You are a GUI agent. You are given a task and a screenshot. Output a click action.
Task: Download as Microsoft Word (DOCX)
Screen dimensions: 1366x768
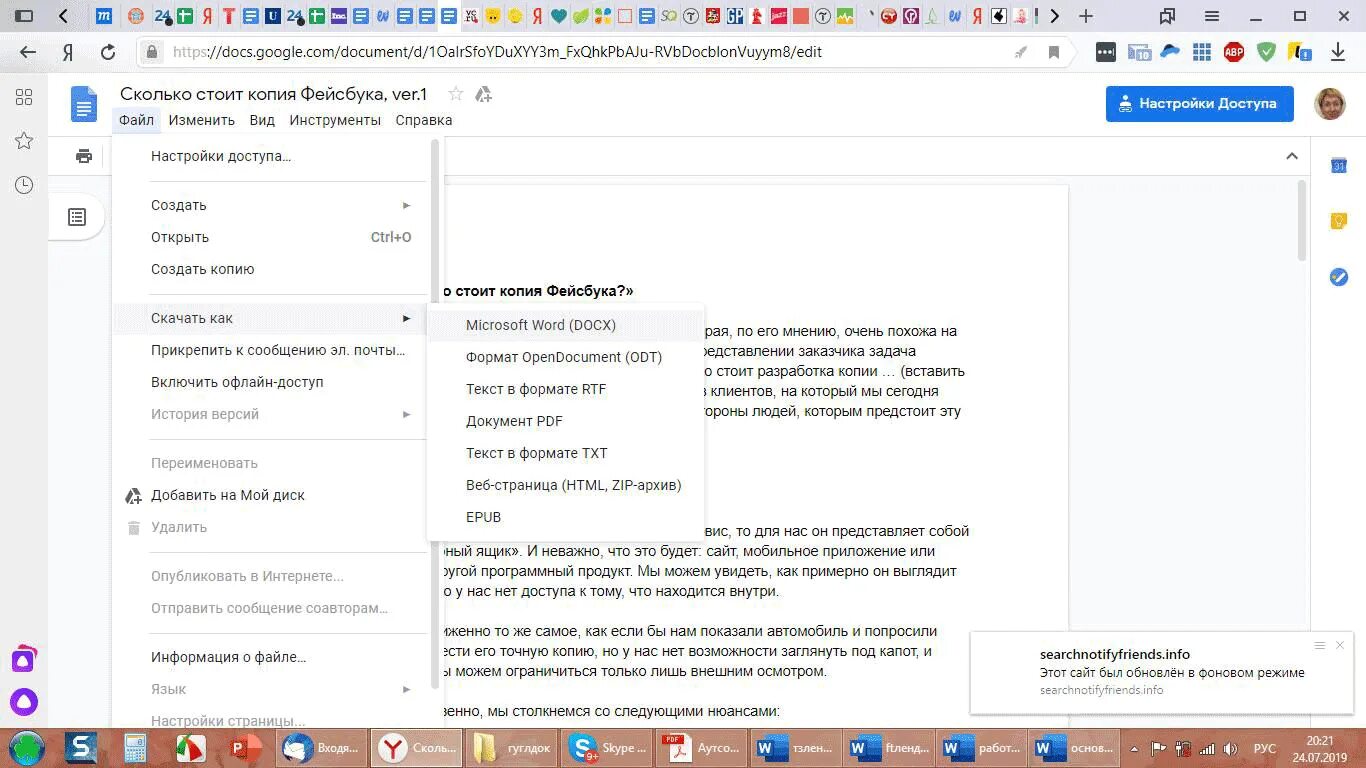point(566,325)
